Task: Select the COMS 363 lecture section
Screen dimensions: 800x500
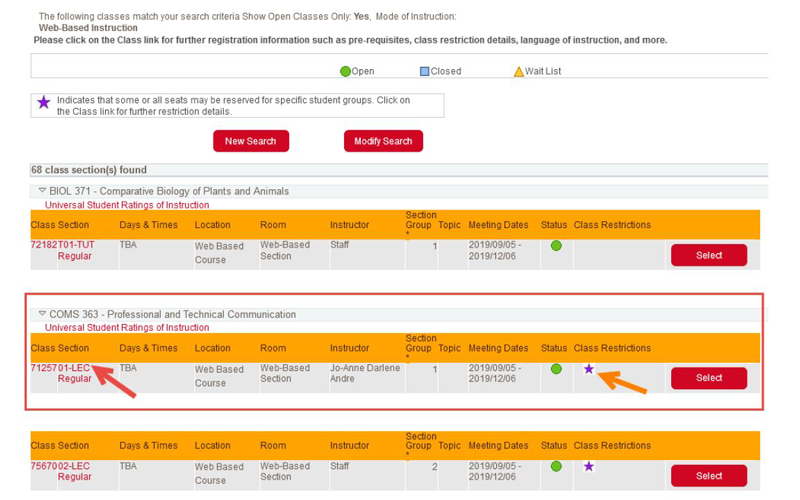Action: point(708,378)
